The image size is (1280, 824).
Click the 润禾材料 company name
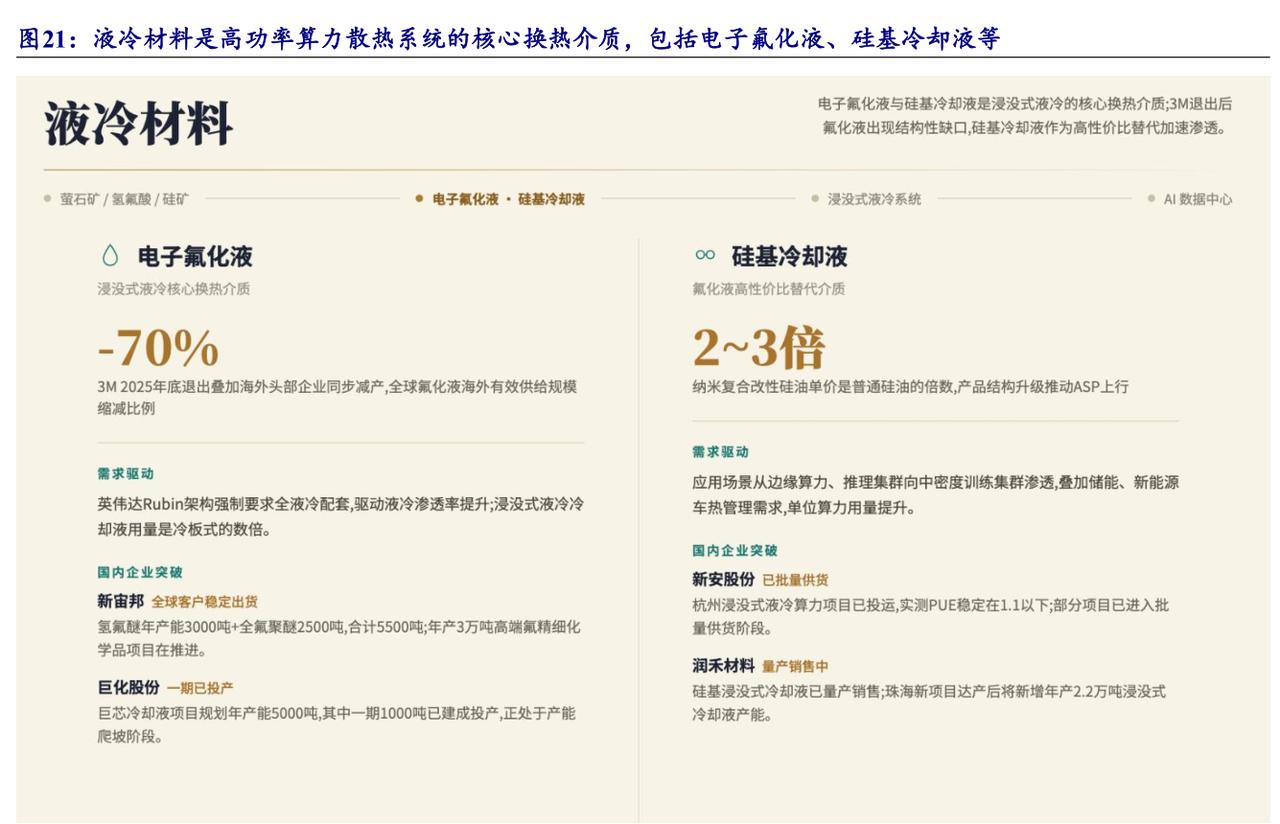723,665
